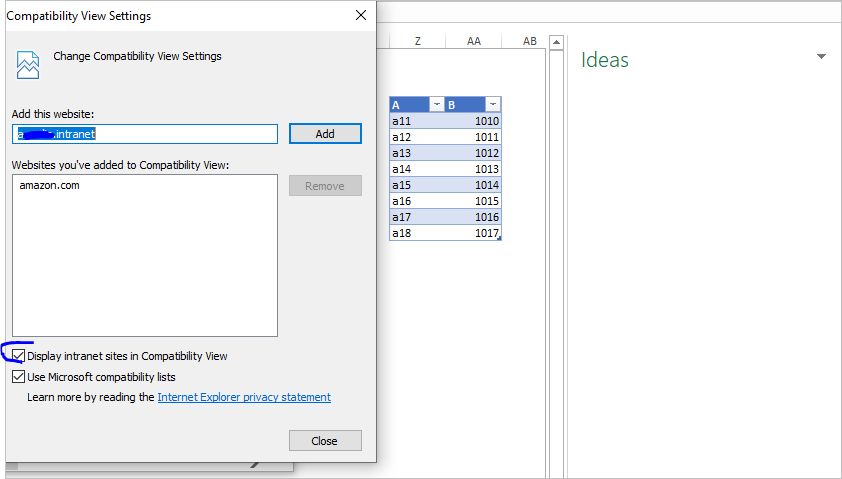Click cell a15 in the table
Screen dimensions: 842x479
coord(417,185)
